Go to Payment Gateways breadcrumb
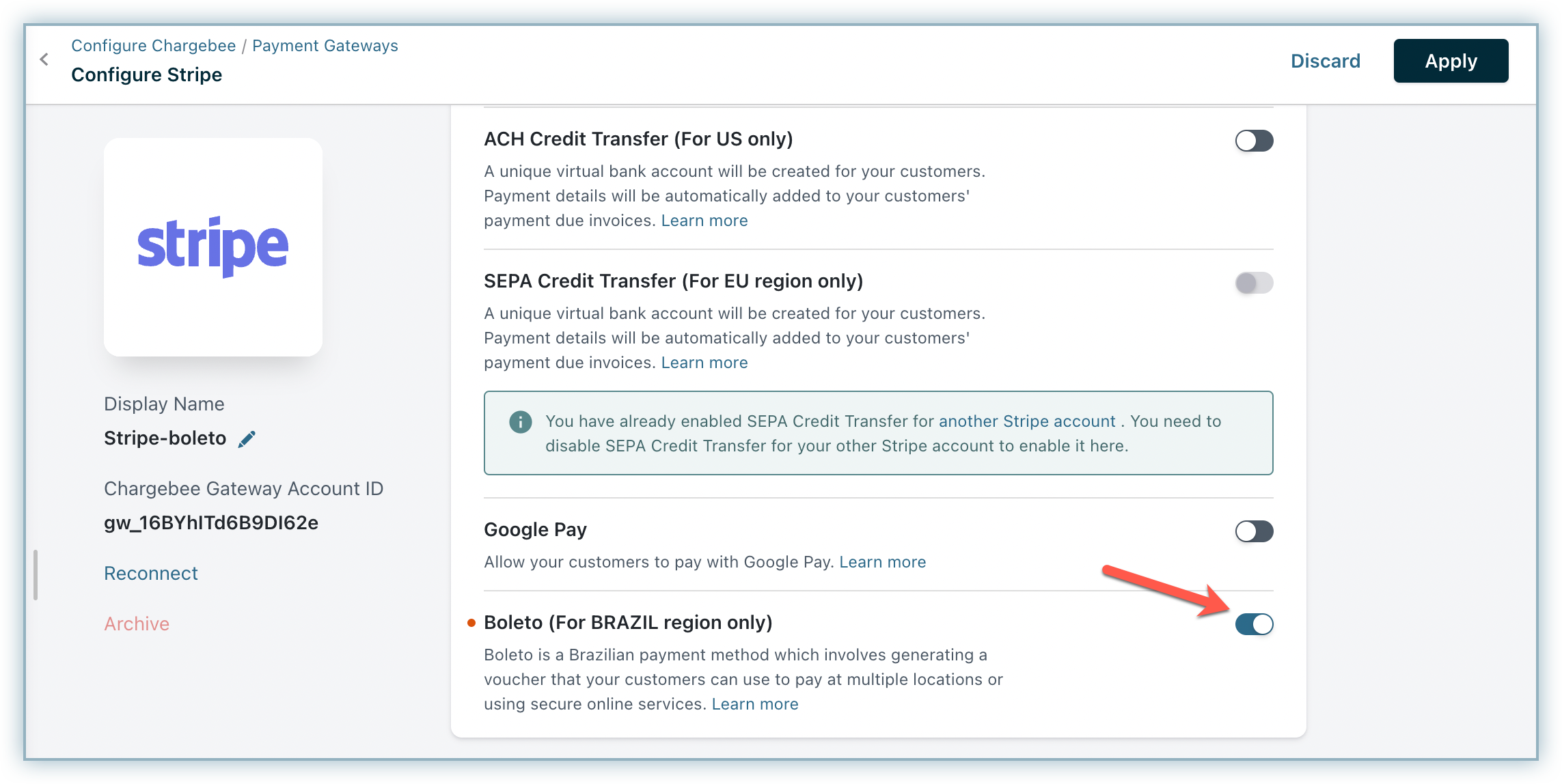 [x=325, y=46]
